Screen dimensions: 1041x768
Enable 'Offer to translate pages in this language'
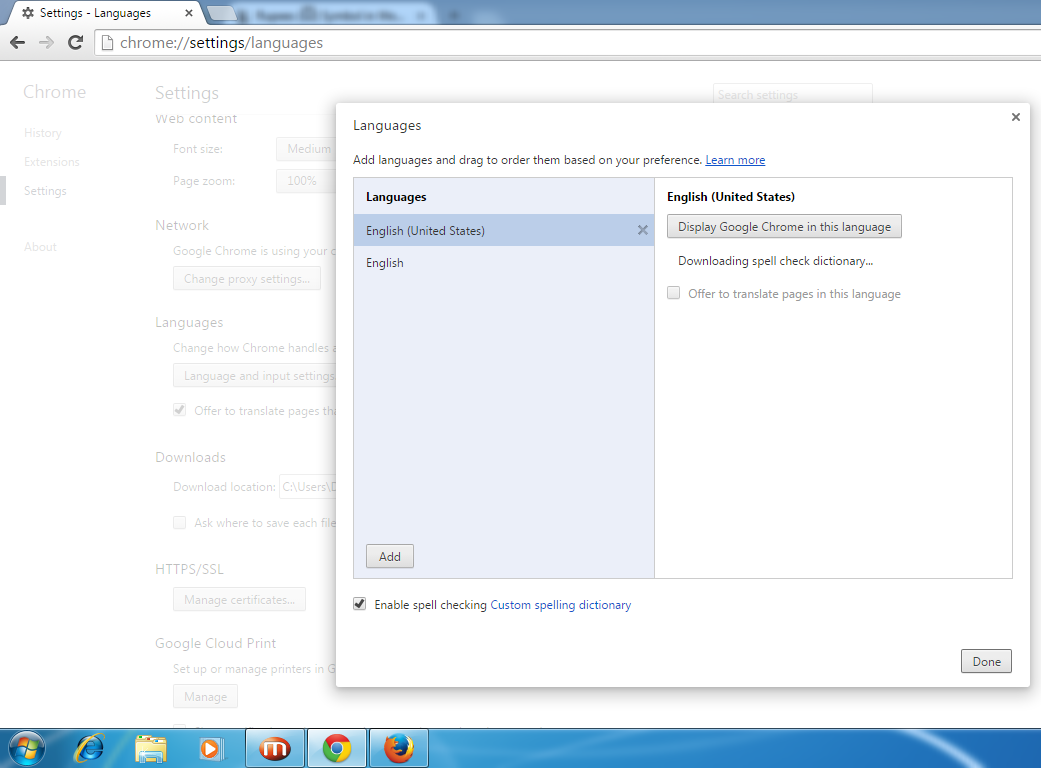click(x=674, y=293)
